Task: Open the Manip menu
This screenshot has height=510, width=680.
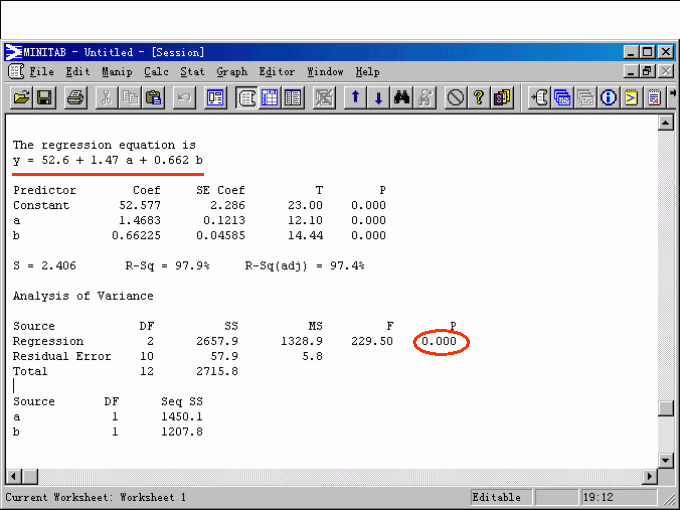Action: [116, 72]
